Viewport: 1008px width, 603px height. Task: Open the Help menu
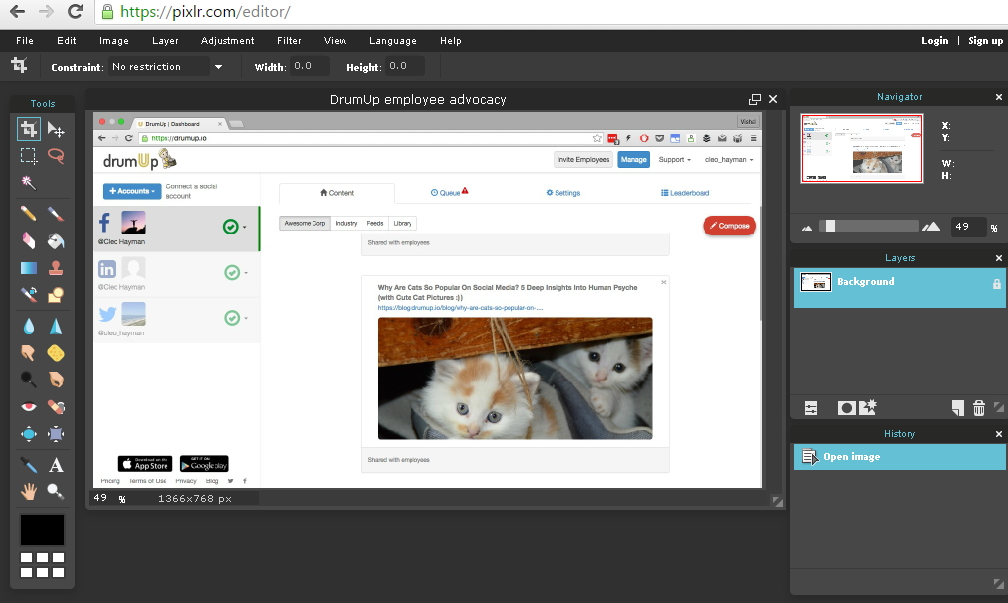[x=451, y=40]
